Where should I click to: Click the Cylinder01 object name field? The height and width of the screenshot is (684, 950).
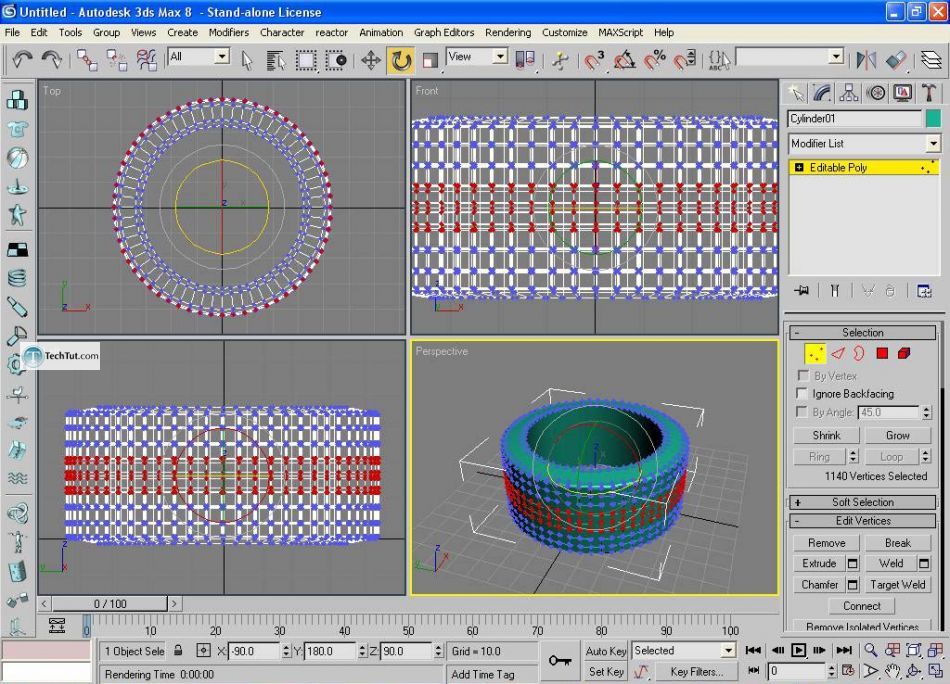[854, 119]
